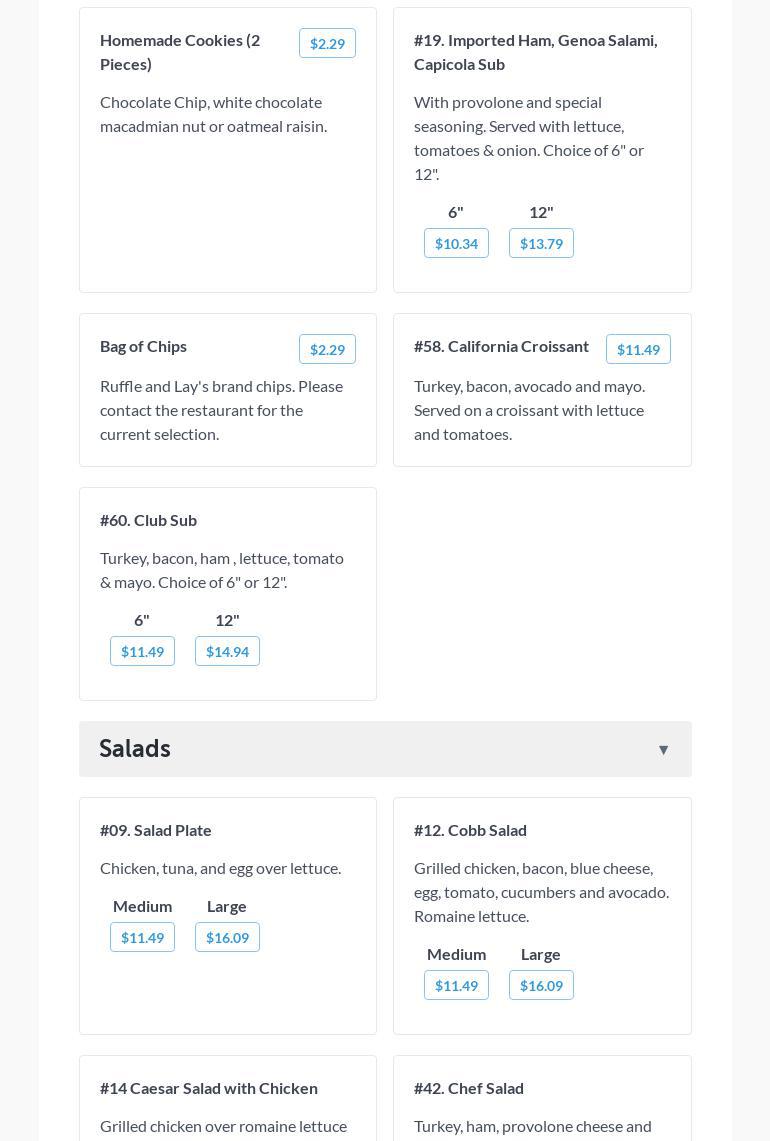This screenshot has width=770, height=1141.
Task: Collapse the Salads section arrow
Action: [663, 750]
